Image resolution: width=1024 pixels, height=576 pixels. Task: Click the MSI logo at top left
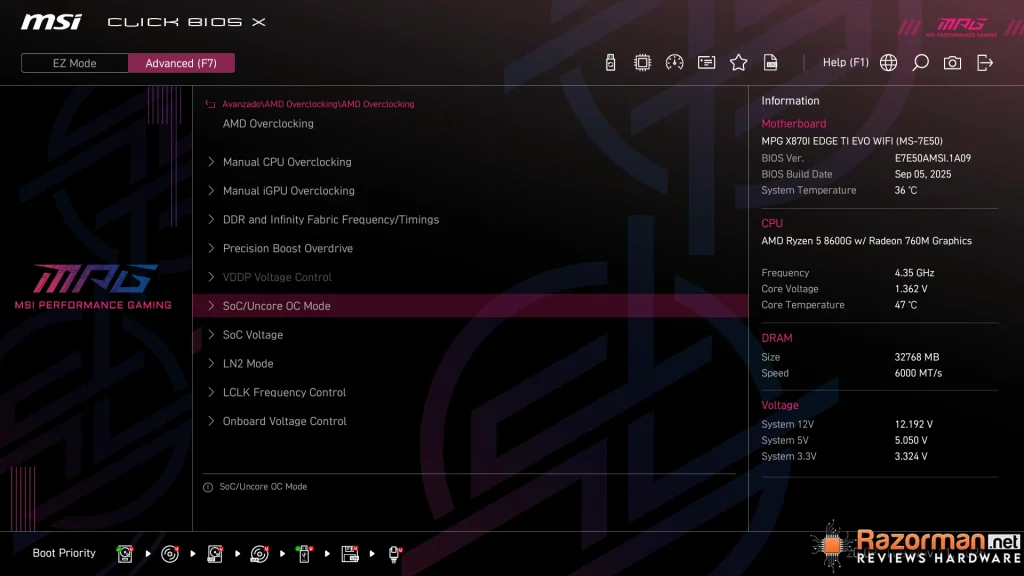51,22
